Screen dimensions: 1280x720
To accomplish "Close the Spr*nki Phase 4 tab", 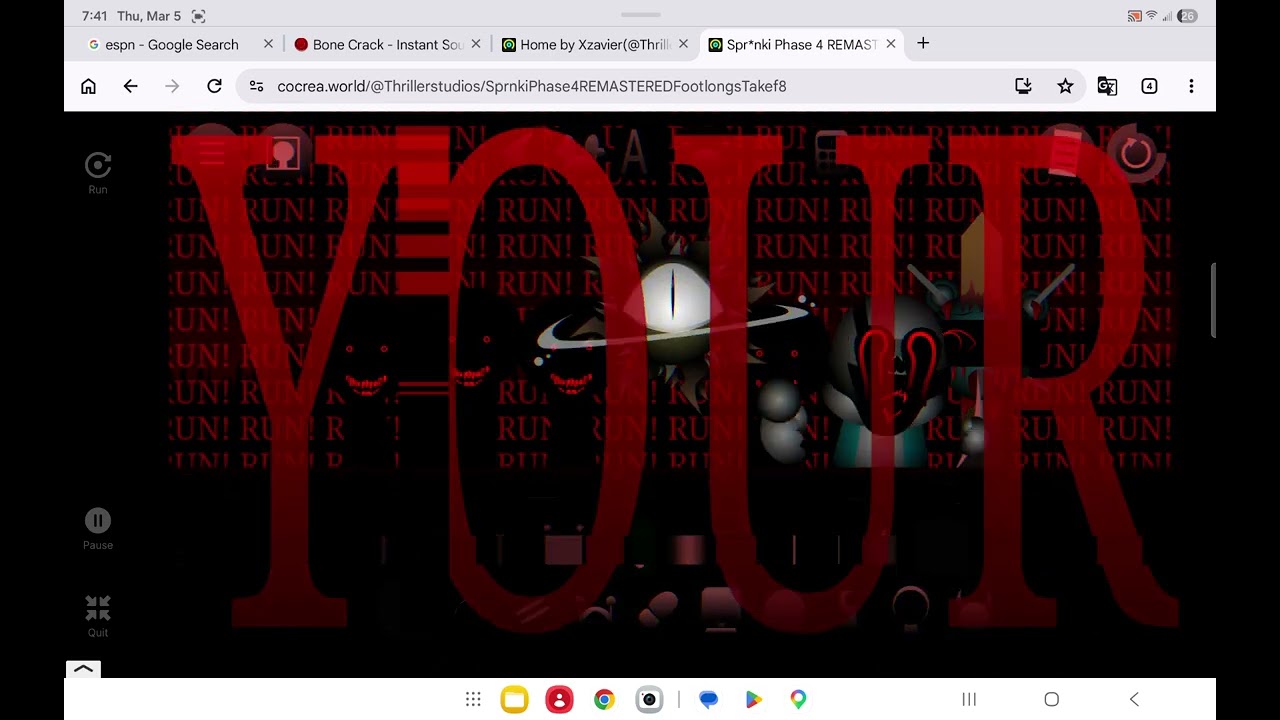I will click(x=891, y=44).
